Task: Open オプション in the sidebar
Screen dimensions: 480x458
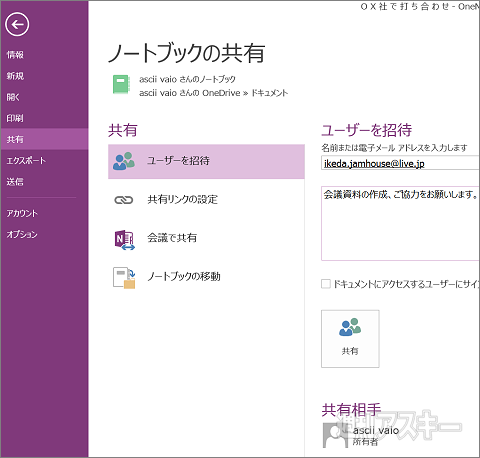Action: tap(22, 234)
